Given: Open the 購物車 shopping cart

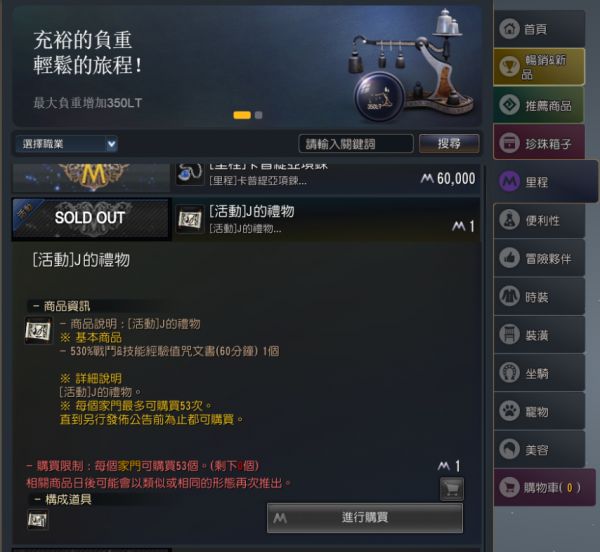Looking at the screenshot, I should [x=544, y=487].
